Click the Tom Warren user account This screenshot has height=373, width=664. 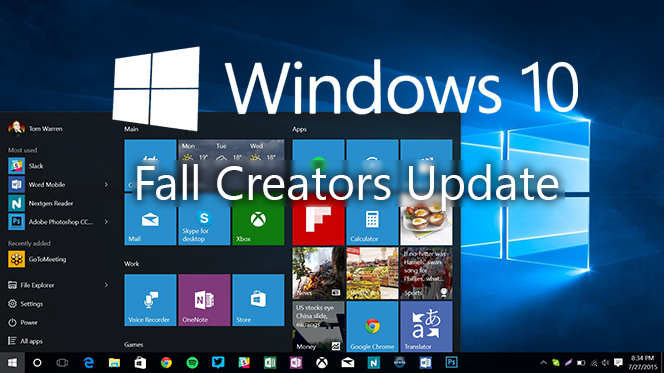click(36, 128)
